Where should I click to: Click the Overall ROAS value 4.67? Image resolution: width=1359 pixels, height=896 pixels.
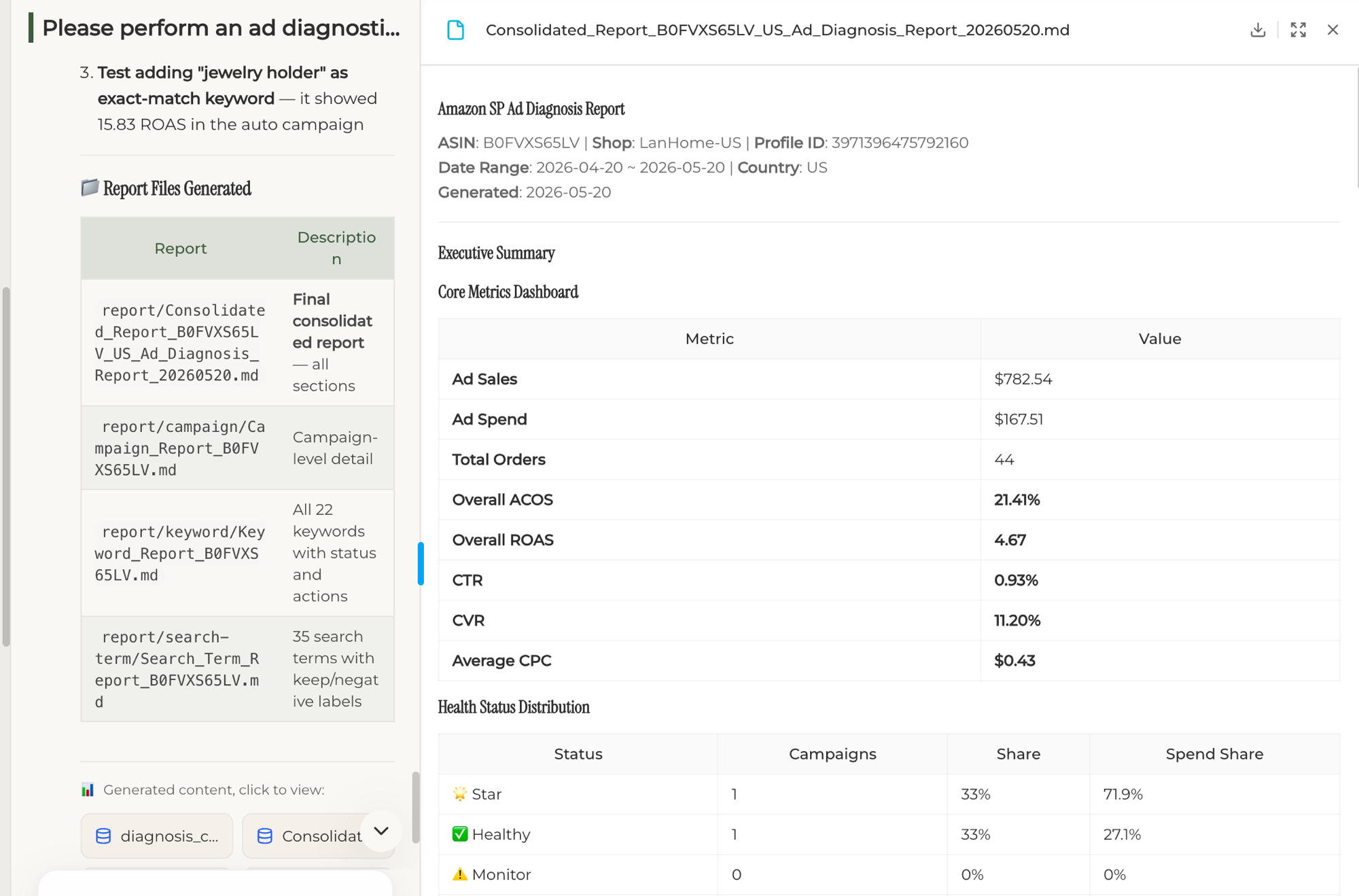1010,540
